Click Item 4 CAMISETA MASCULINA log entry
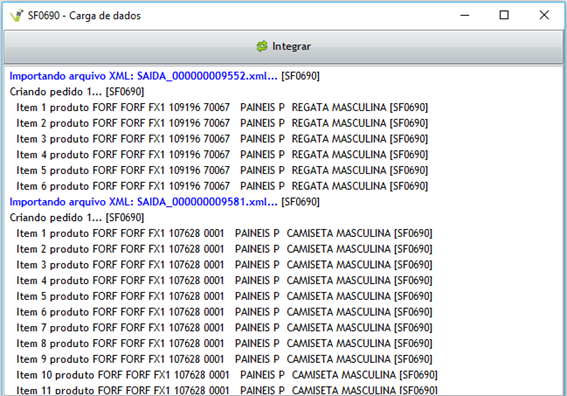 [224, 281]
